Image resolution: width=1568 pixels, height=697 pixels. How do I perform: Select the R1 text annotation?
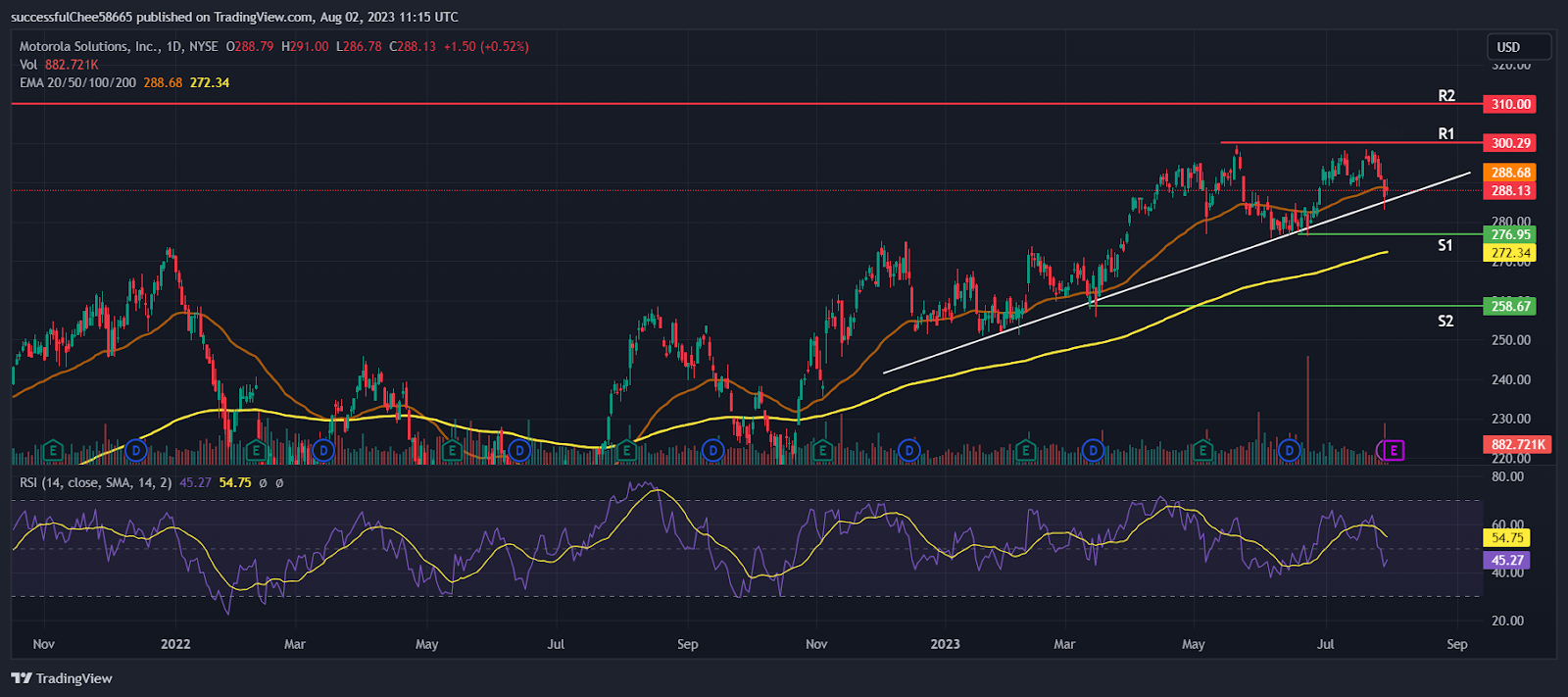point(1446,134)
